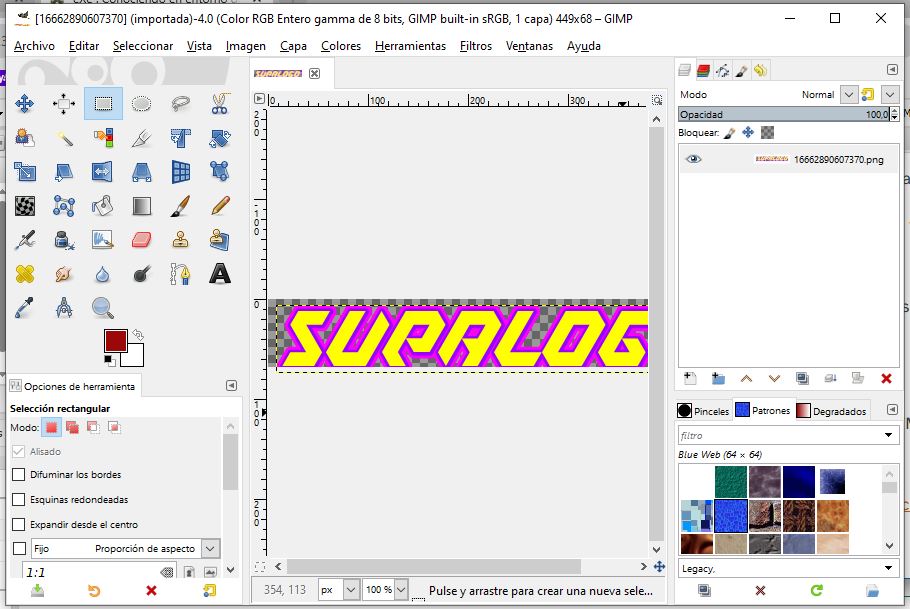Toggle visibility of 16662890607370.png layer

click(694, 159)
